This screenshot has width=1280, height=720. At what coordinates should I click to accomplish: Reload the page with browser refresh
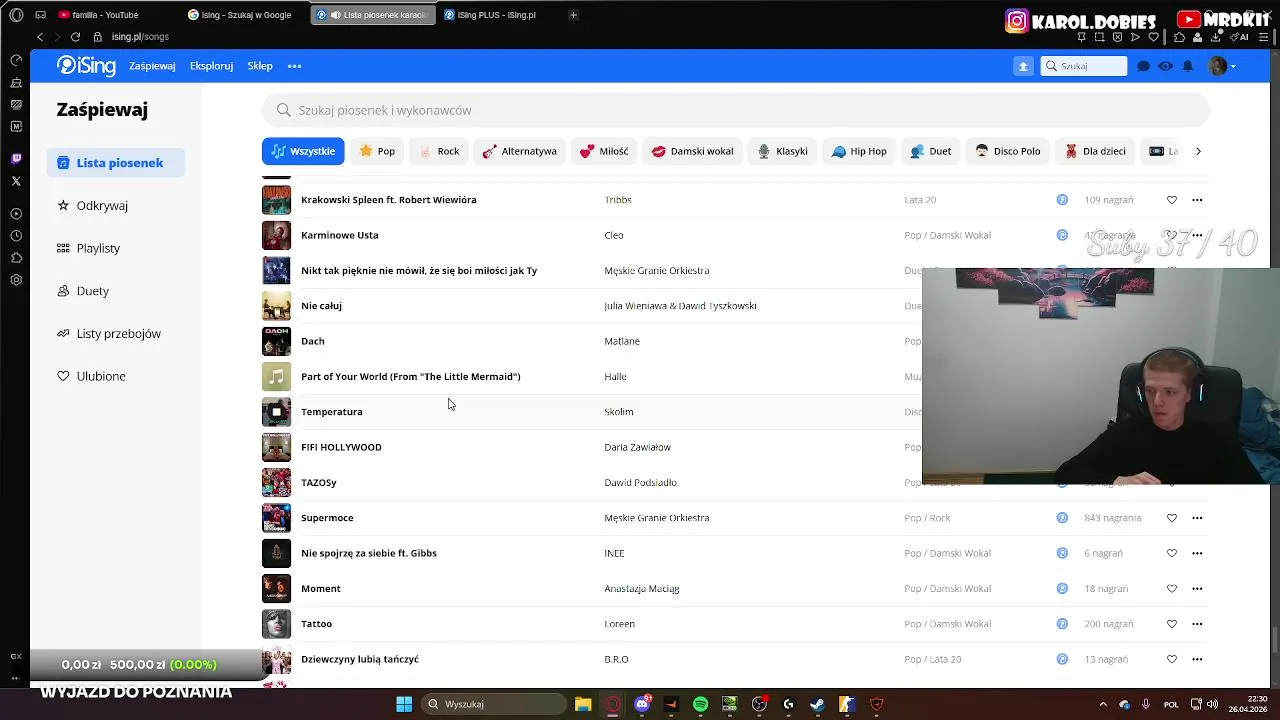click(x=75, y=37)
